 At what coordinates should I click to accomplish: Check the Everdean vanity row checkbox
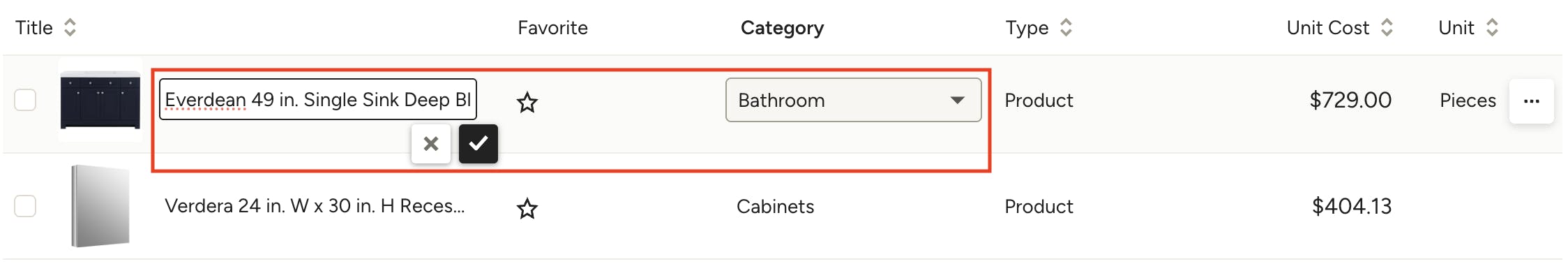tap(25, 100)
